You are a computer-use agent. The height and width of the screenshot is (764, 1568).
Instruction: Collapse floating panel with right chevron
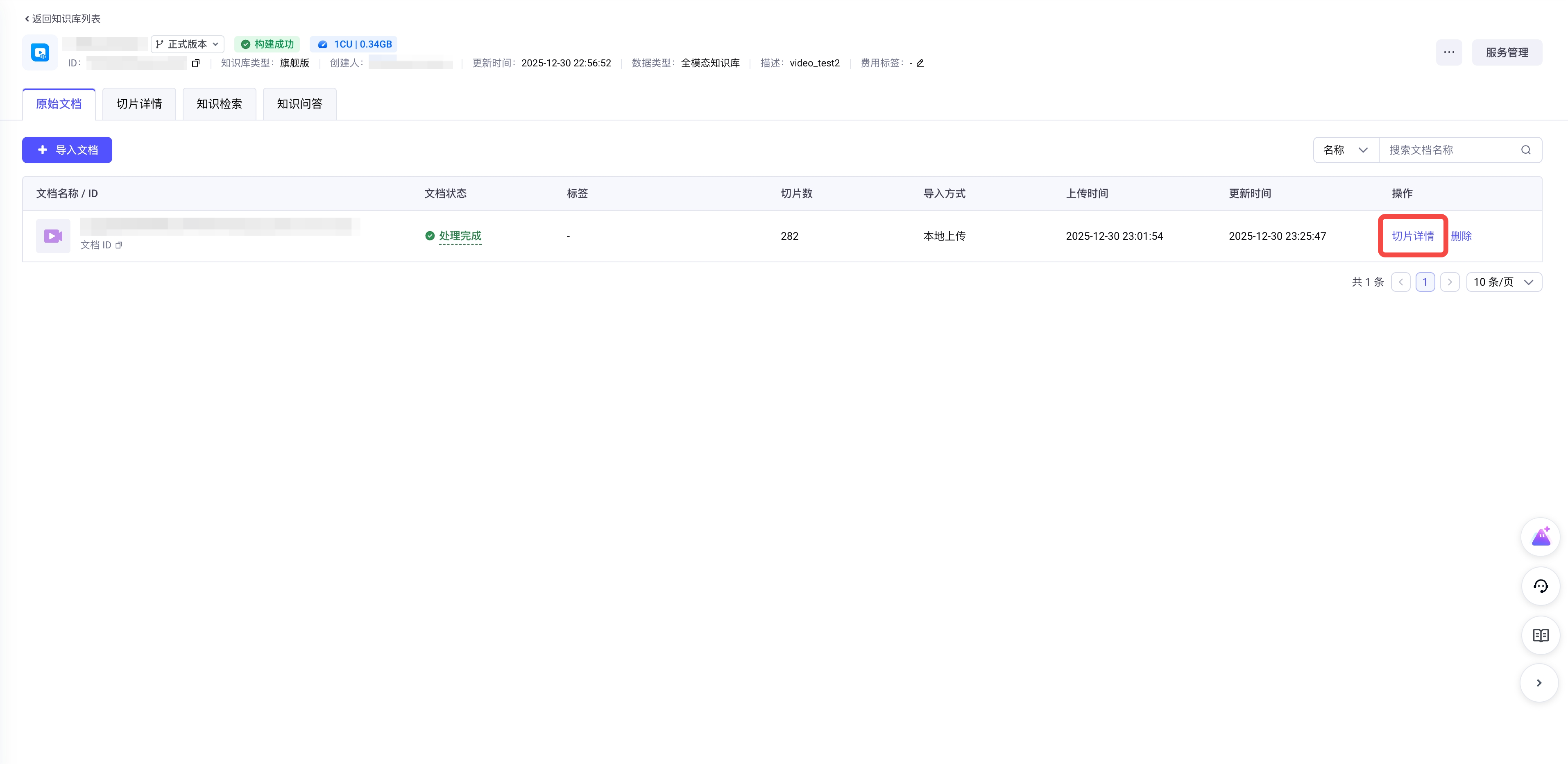tap(1539, 683)
